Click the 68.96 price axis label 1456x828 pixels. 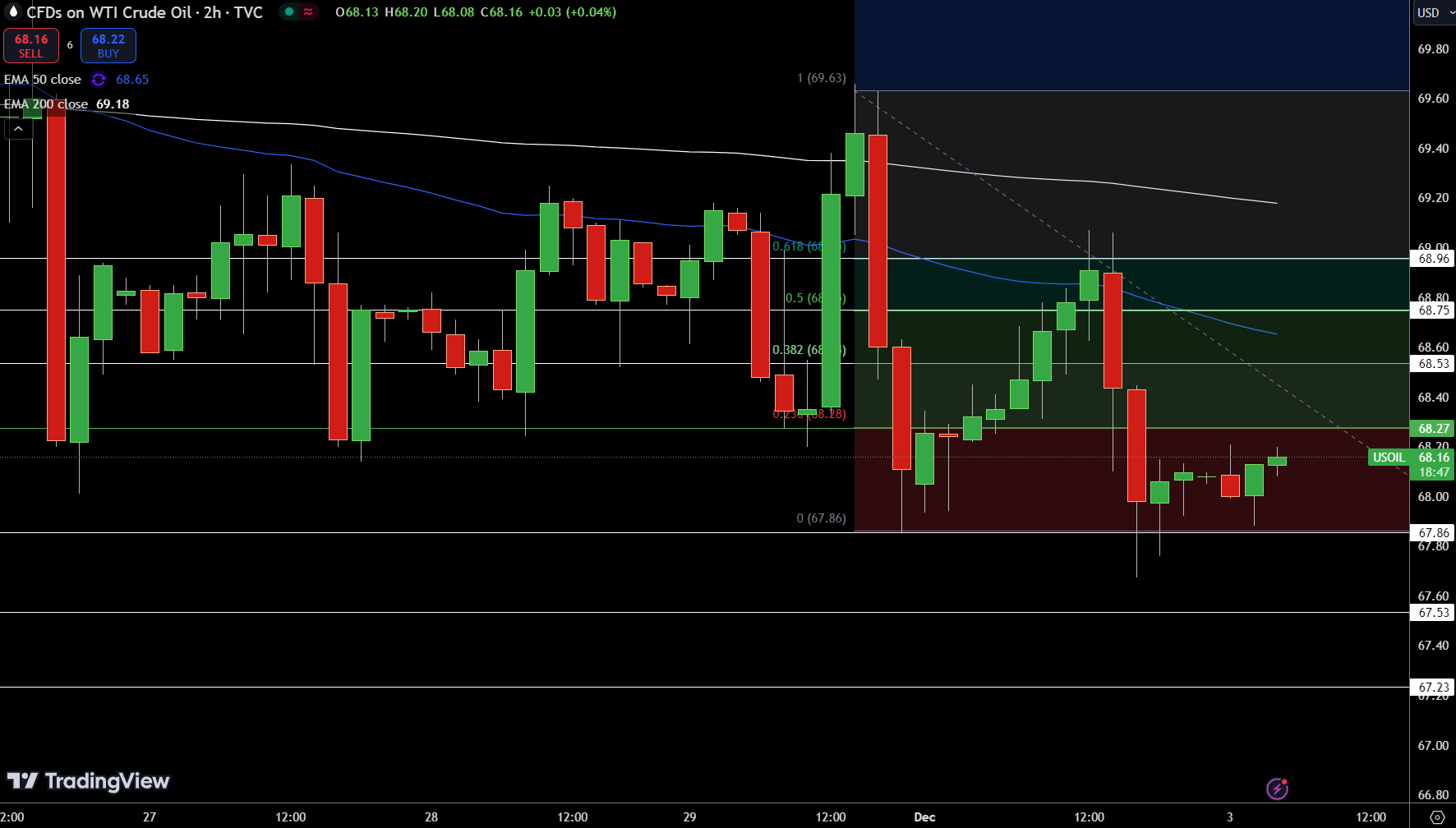tap(1434, 259)
